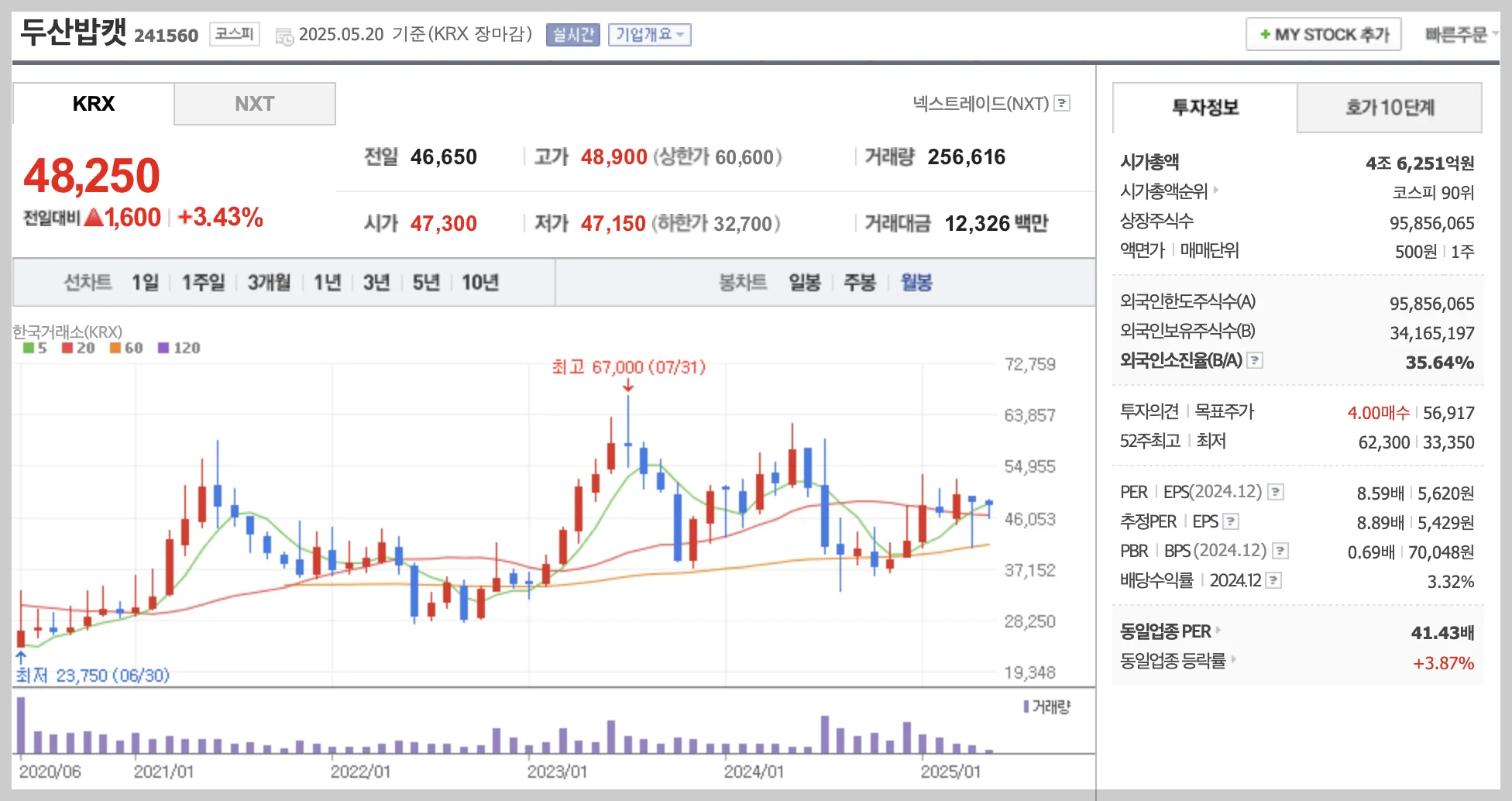Open the help icon next to 외국인소진율(B/A)
1512x801 pixels.
[x=1256, y=360]
